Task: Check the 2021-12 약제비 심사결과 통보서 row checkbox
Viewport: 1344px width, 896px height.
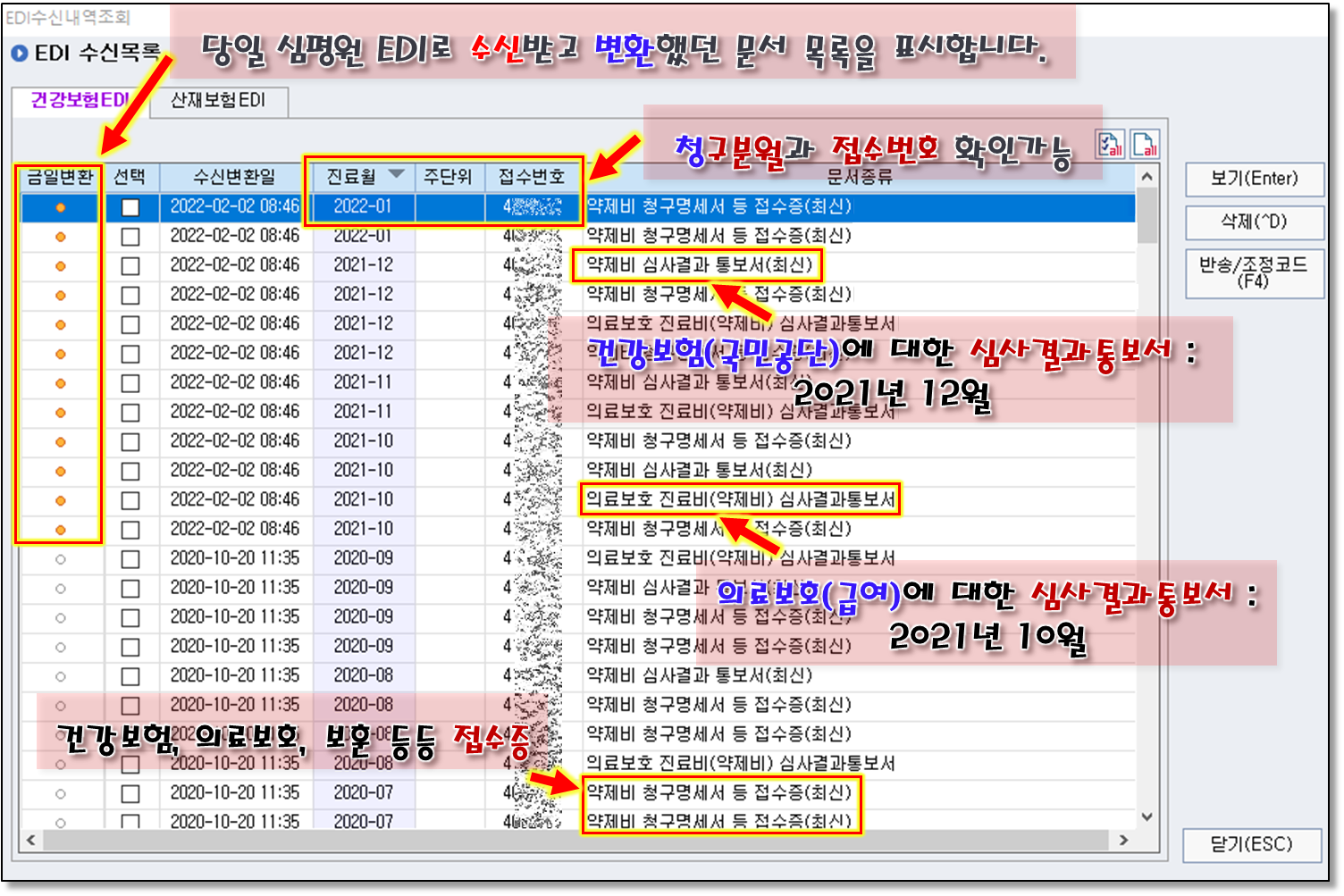Action: coord(130,266)
